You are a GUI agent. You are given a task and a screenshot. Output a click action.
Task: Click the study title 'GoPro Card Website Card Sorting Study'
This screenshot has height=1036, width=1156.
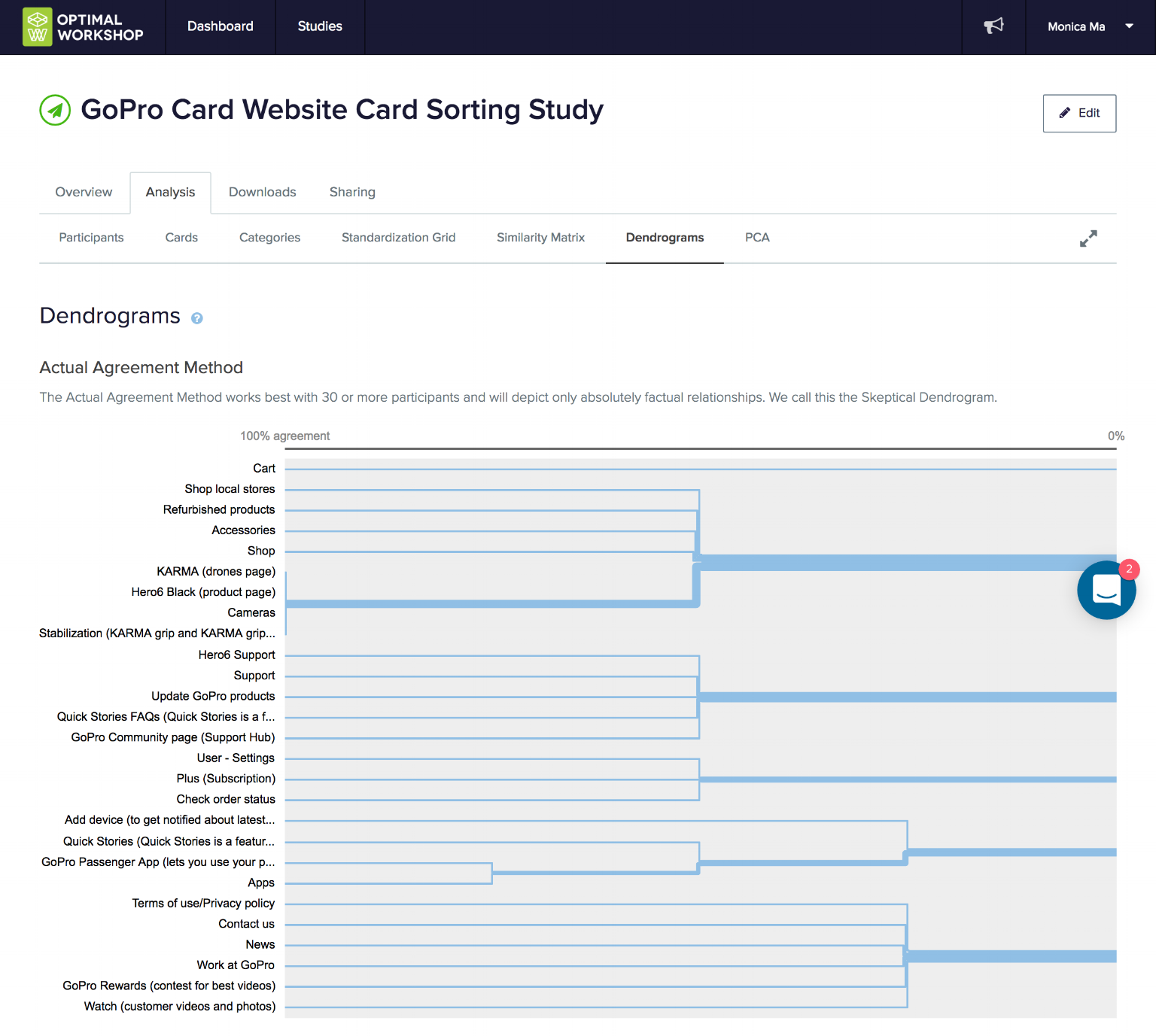click(342, 110)
